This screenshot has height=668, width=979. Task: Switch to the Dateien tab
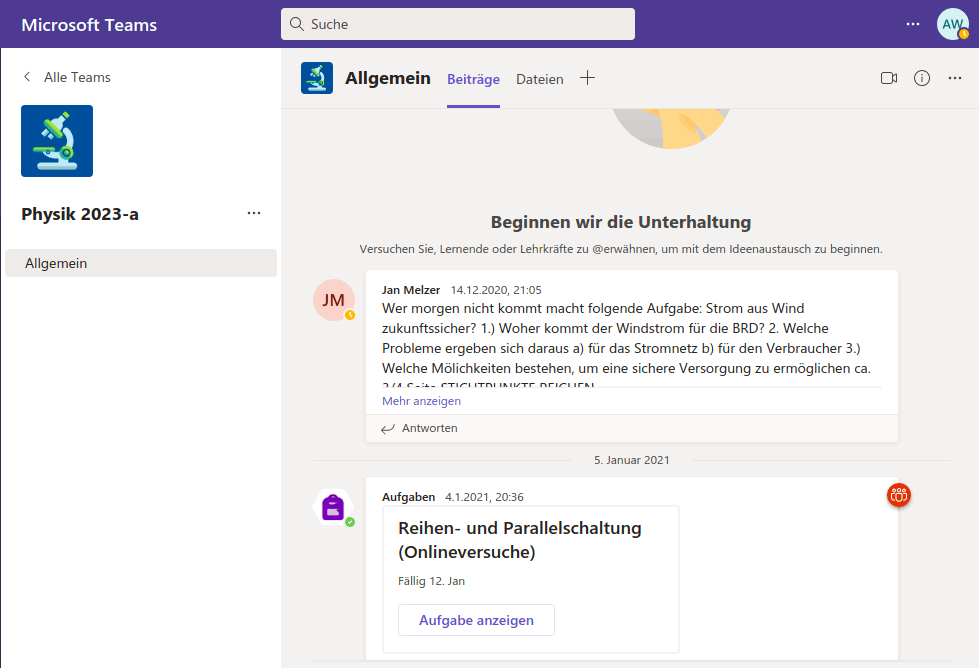pyautogui.click(x=539, y=79)
